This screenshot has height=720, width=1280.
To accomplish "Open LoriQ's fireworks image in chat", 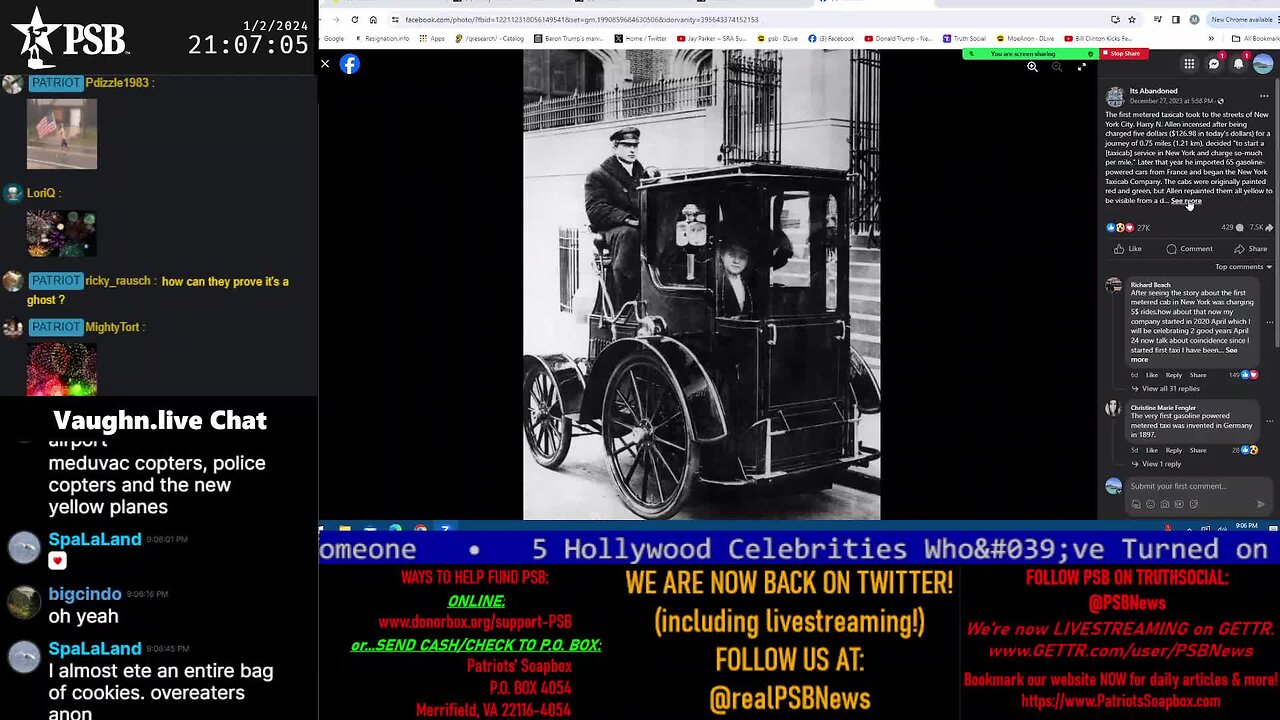I will [61, 233].
